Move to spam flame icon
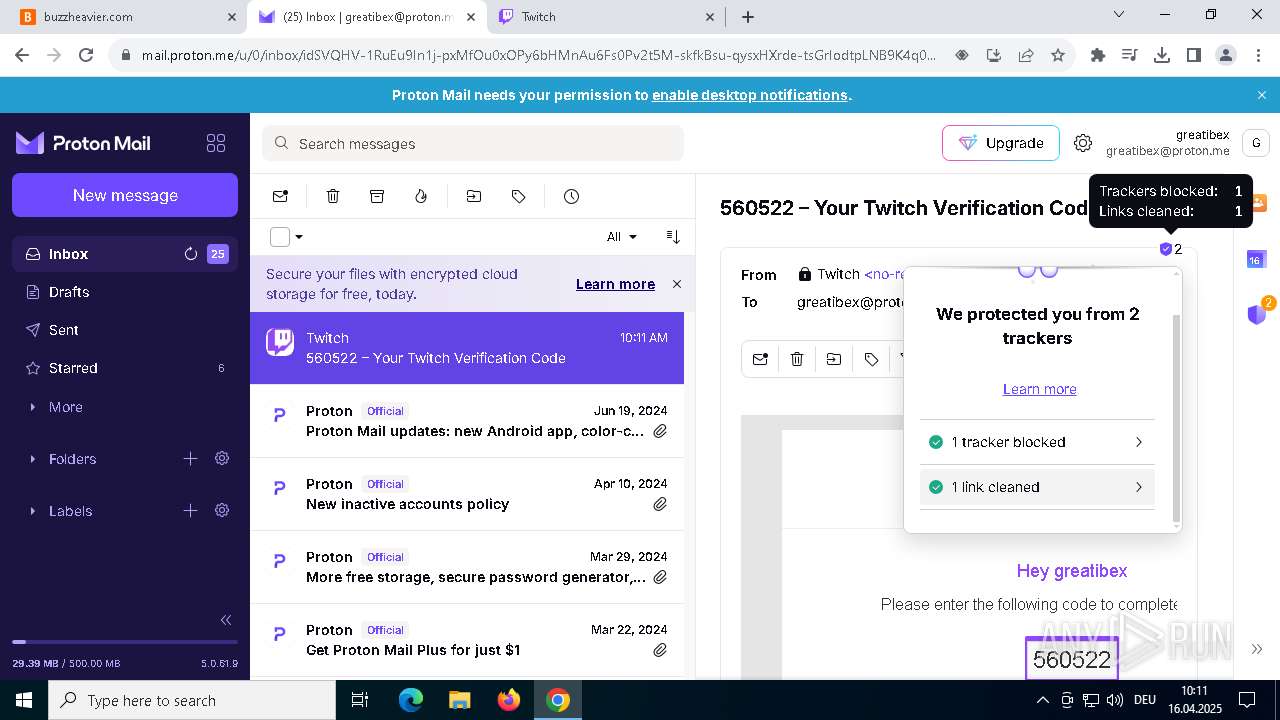This screenshot has width=1280, height=720. (x=421, y=196)
